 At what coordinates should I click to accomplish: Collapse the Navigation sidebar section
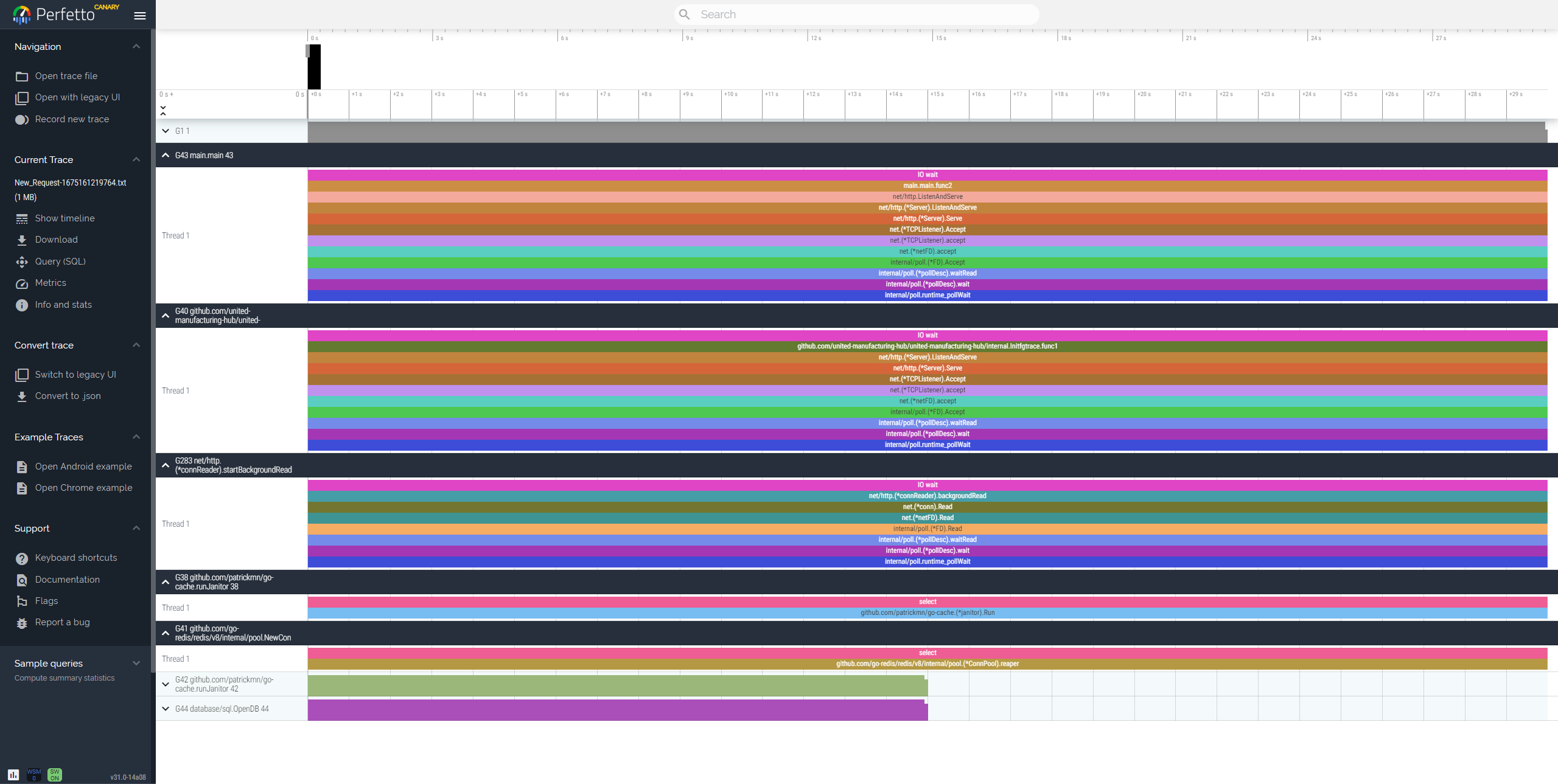point(136,47)
